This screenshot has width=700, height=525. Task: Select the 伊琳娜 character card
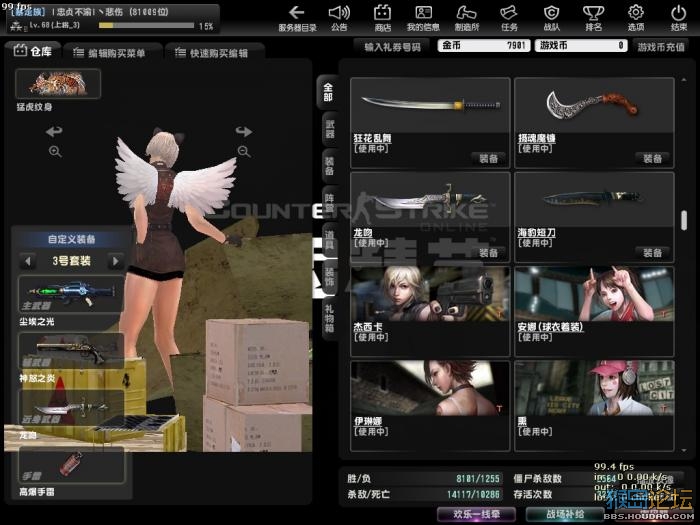[430, 405]
